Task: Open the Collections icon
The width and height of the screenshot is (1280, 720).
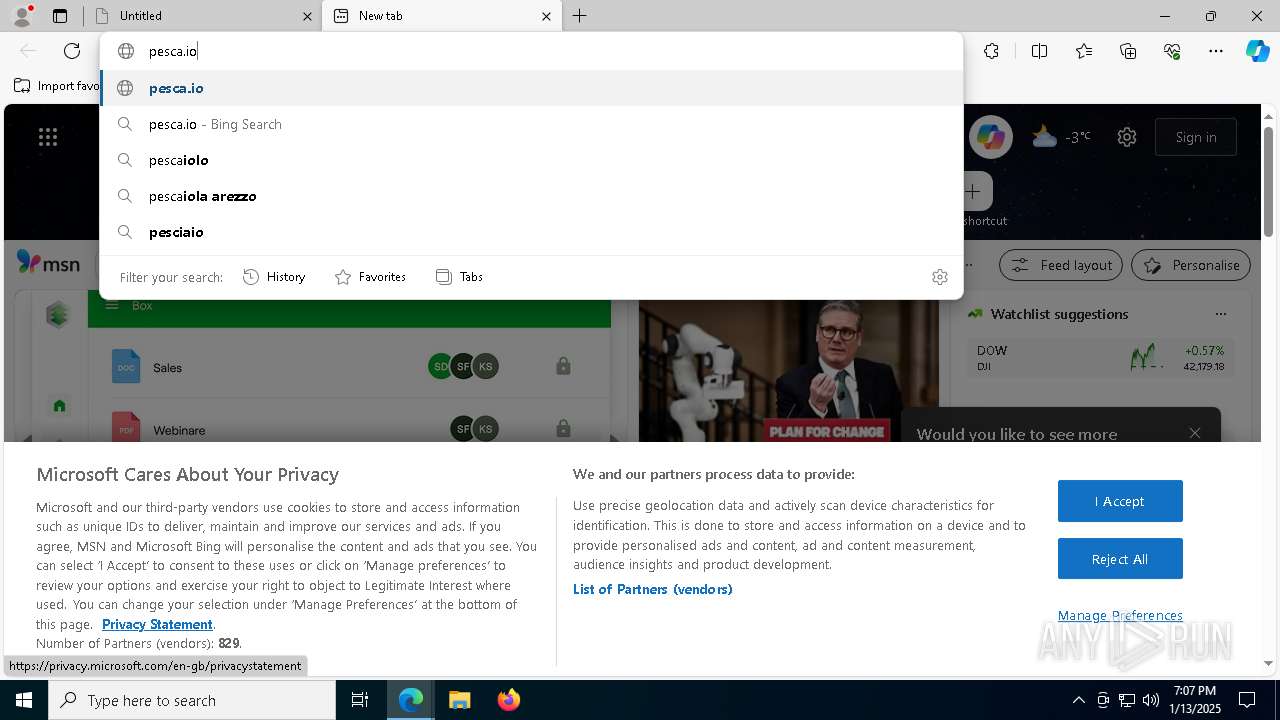Action: pos(1128,51)
